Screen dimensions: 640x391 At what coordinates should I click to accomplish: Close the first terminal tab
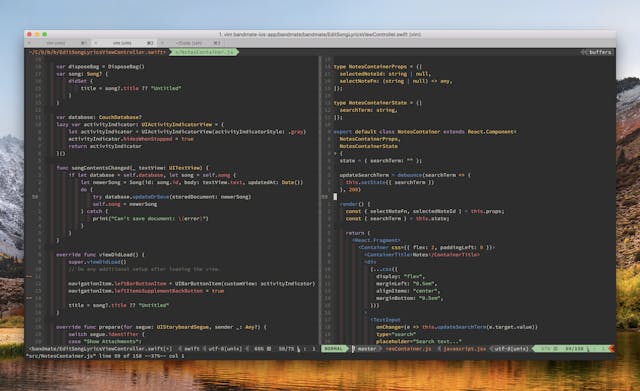click(29, 43)
